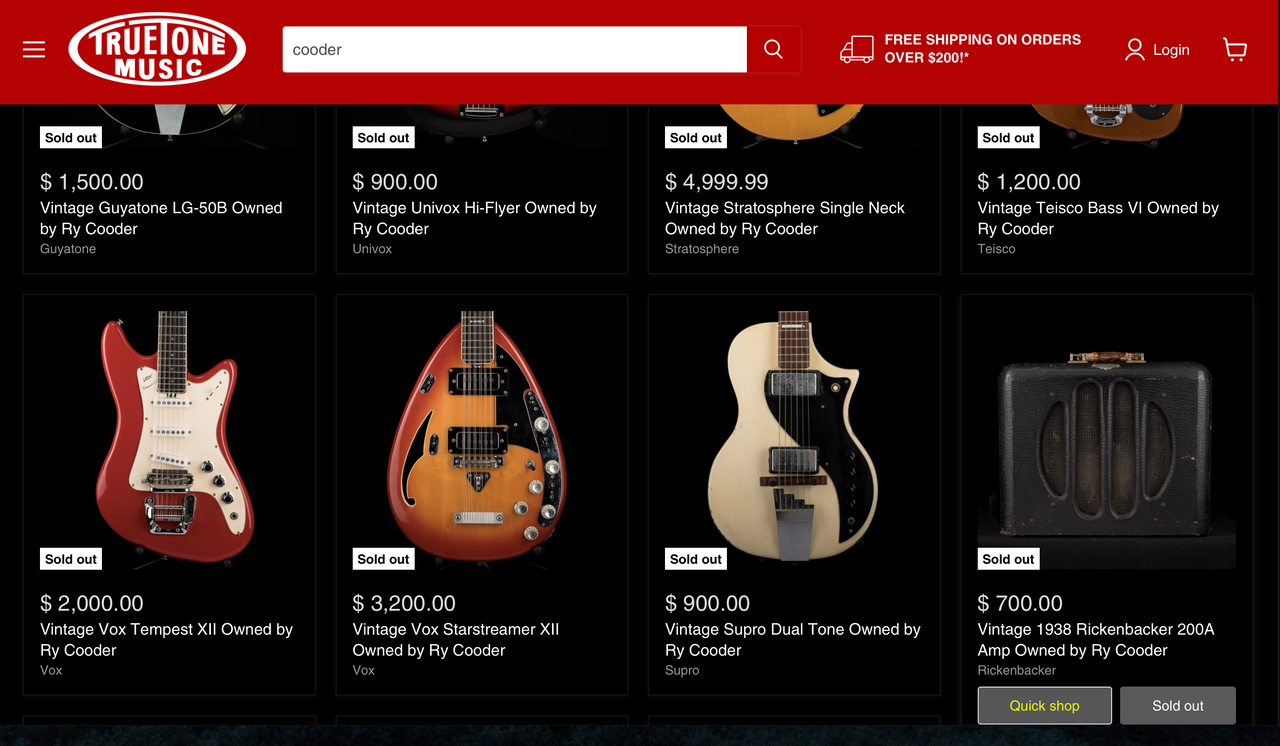Click the Stratosphere vendor name
Viewport: 1280px width, 746px height.
click(x=702, y=249)
